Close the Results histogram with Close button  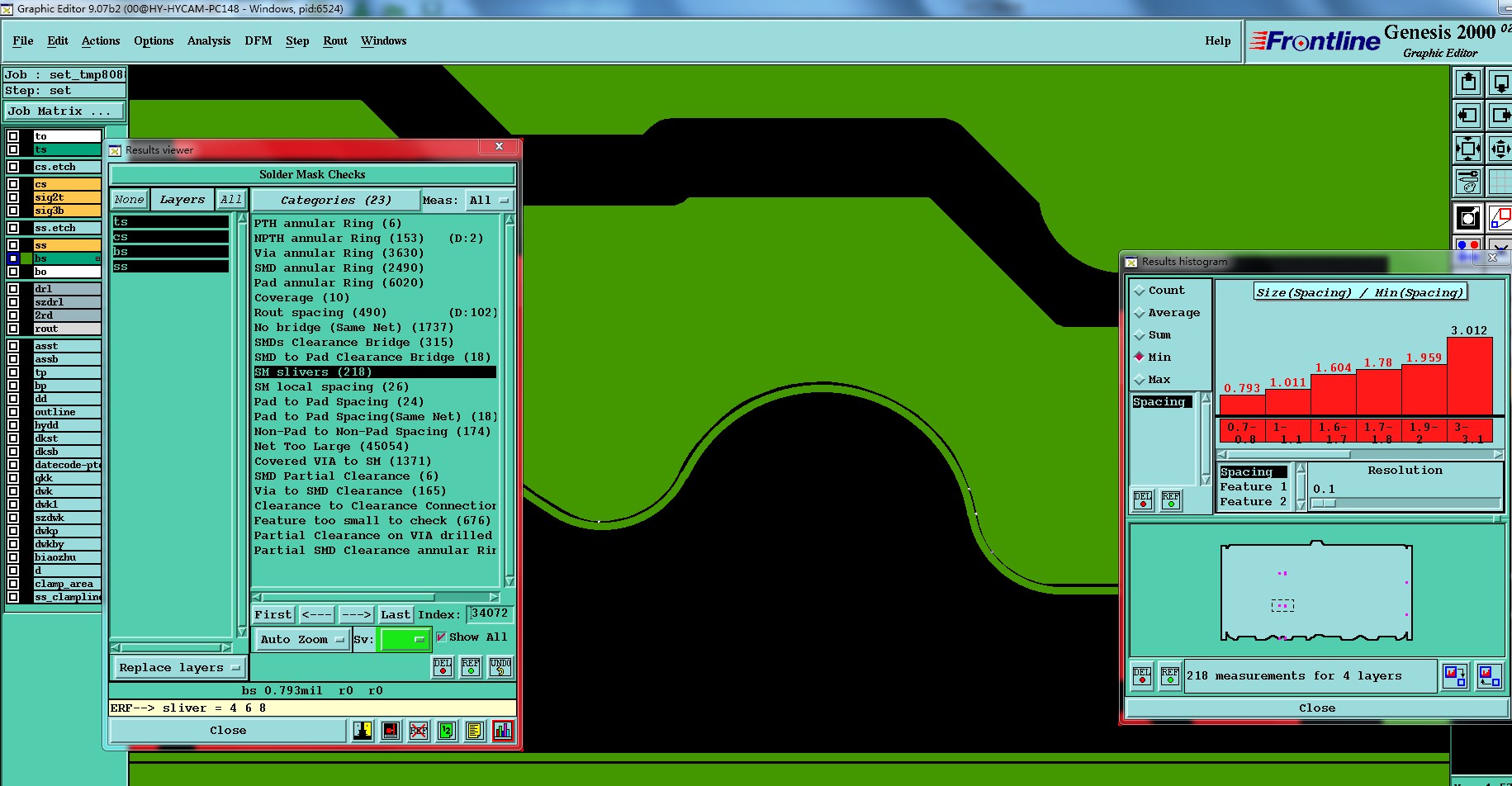[1317, 708]
